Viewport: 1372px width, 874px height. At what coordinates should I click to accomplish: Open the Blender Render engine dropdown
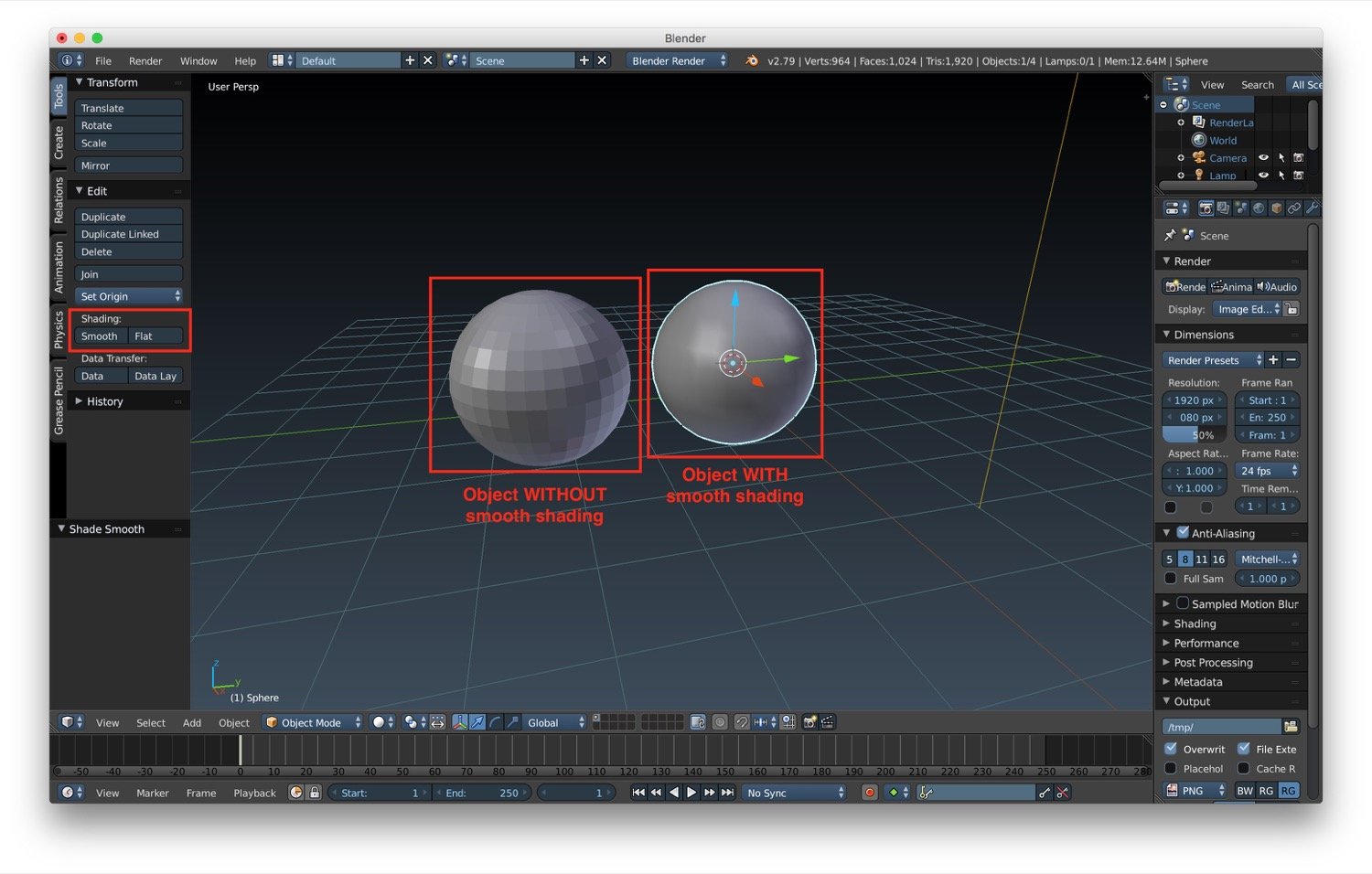click(678, 60)
